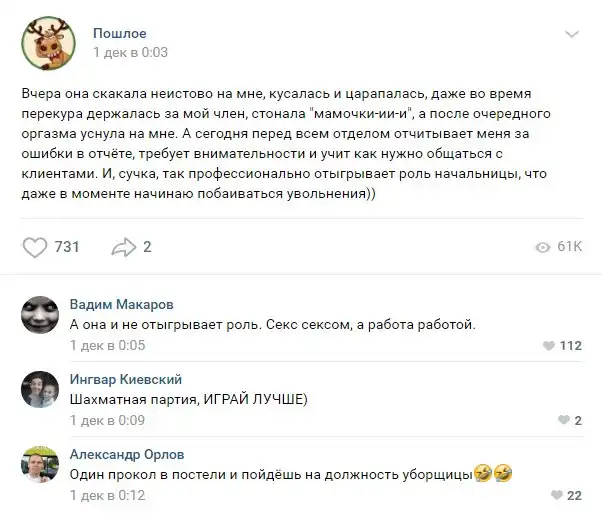Open Вадим Макаров's profile avatar
Viewport: 602px width, 521px height.
tap(40, 317)
